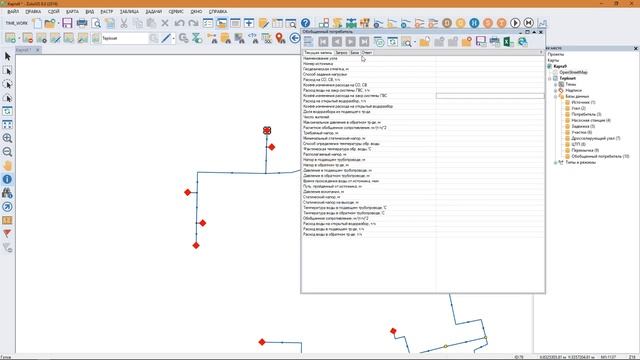Select Источник database in tree
The height and width of the screenshot is (360, 640).
coord(583,102)
